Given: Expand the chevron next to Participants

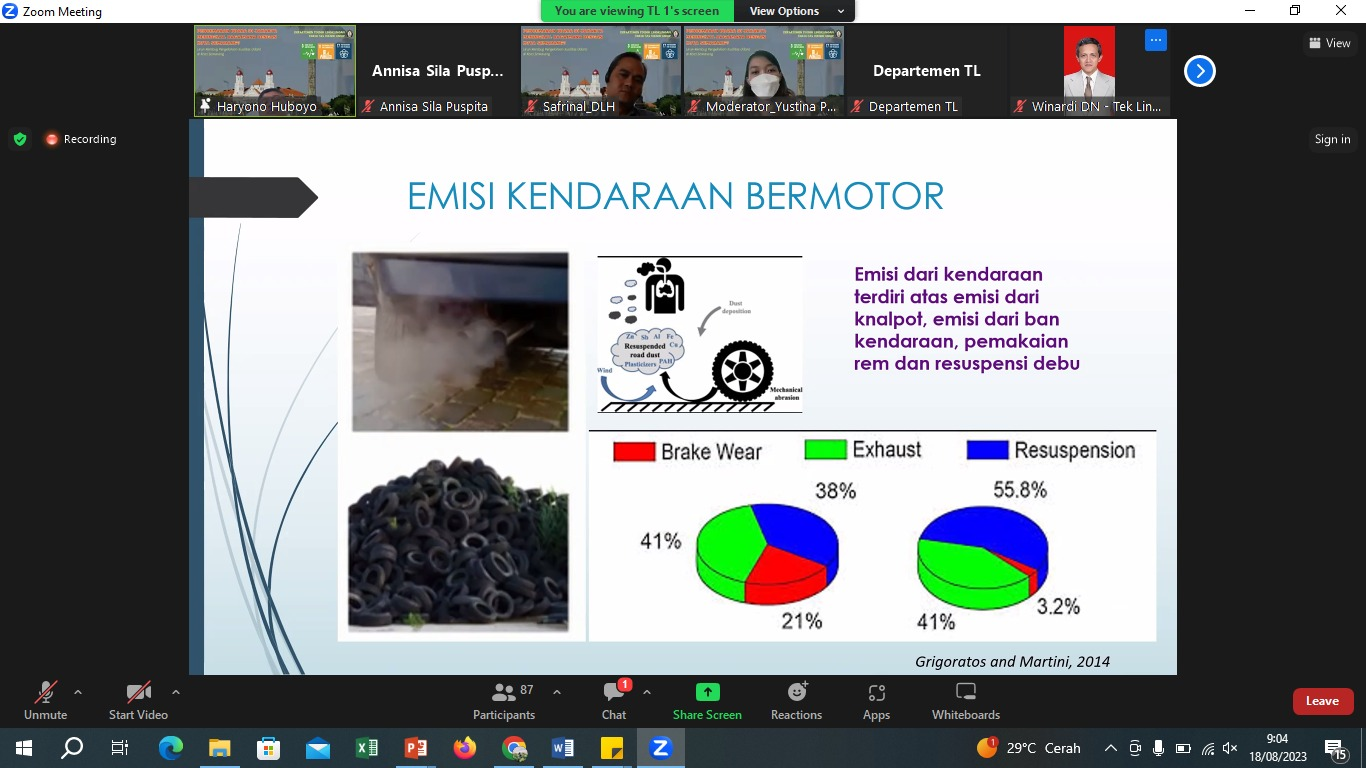Looking at the screenshot, I should [557, 692].
